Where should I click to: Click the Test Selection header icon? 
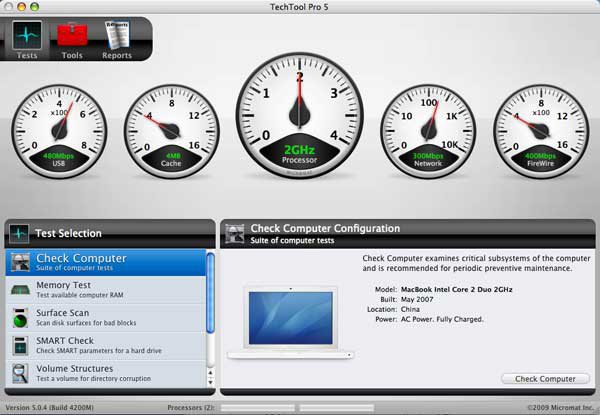19,233
